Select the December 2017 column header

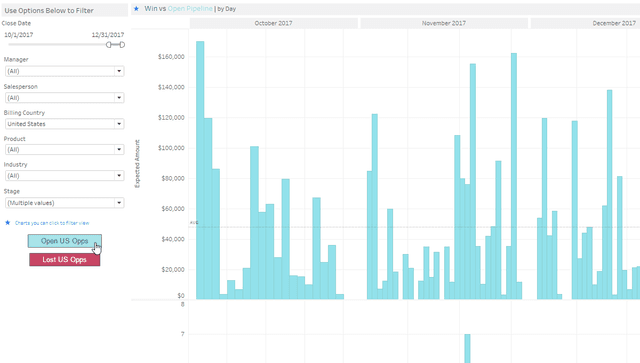[x=585, y=23]
